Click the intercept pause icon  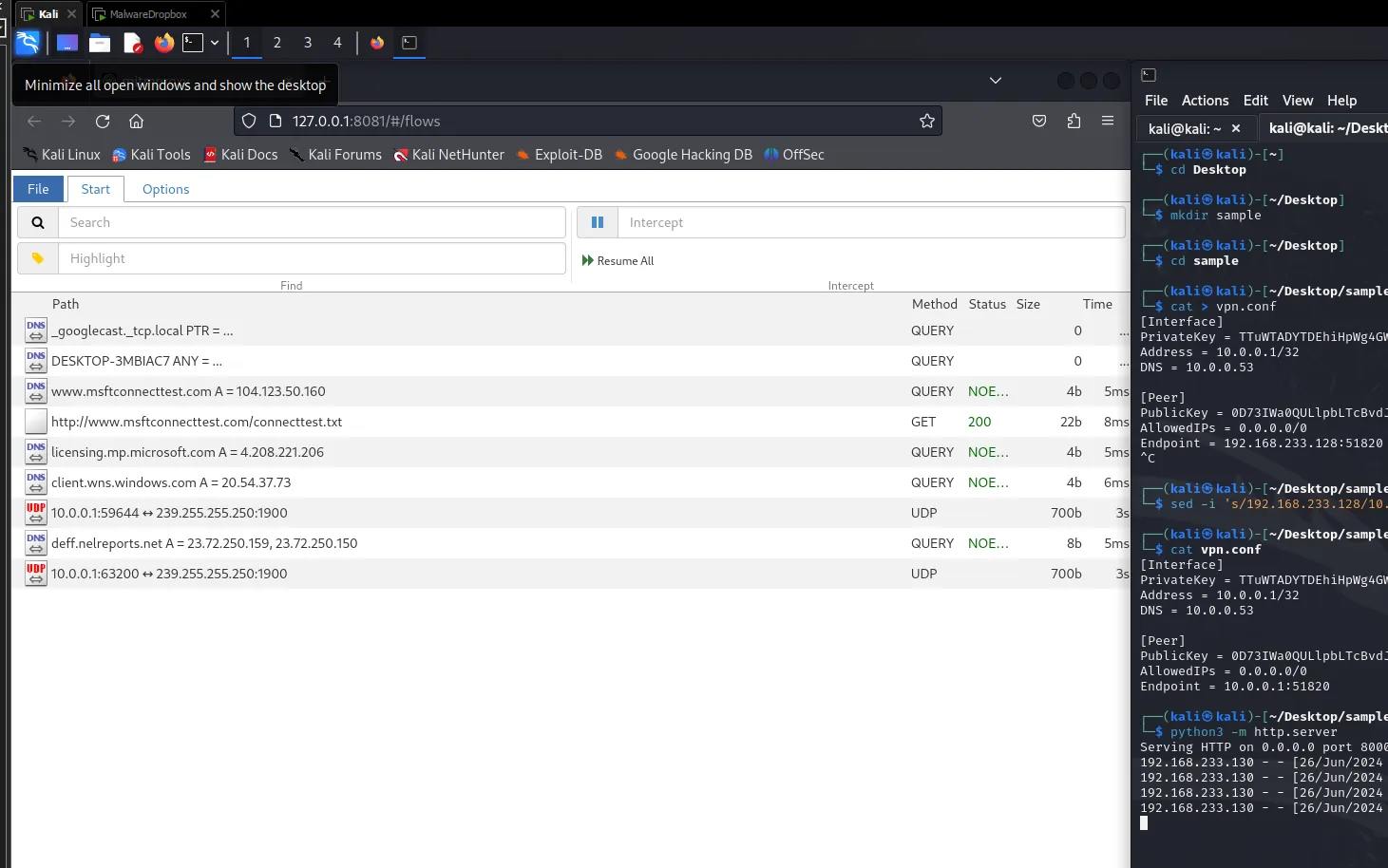click(598, 222)
